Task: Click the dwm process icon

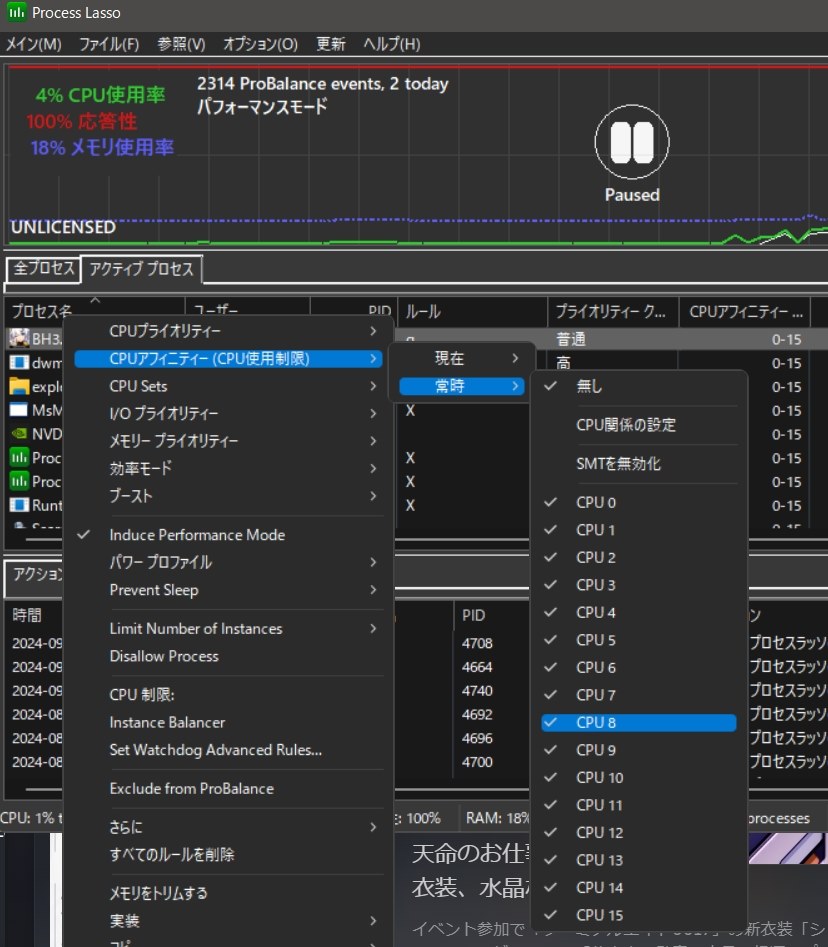Action: click(18, 363)
